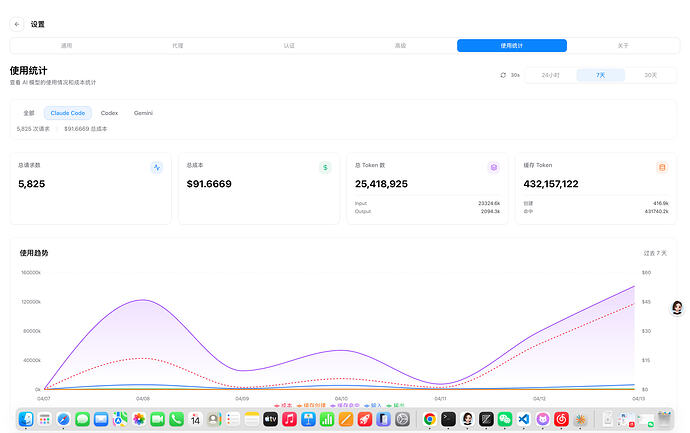
Task: Click the $91.6669 total cost value
Action: [x=209, y=184]
